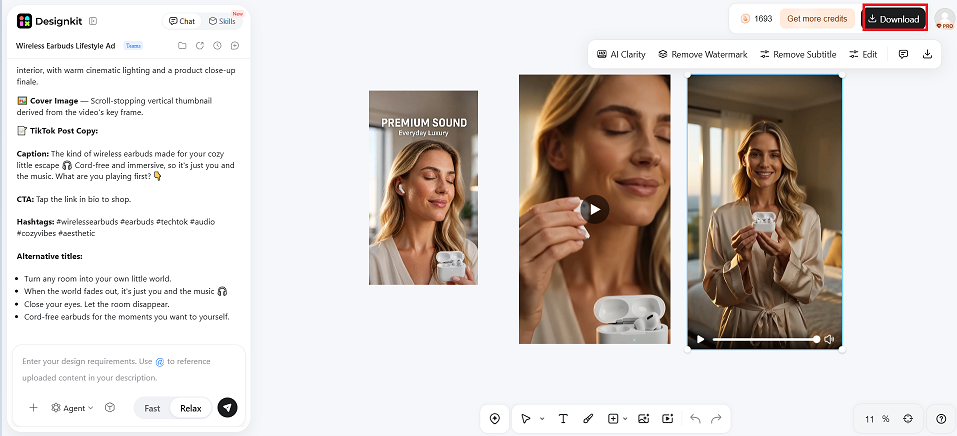
Task: Click the Edit tool
Action: (x=863, y=54)
